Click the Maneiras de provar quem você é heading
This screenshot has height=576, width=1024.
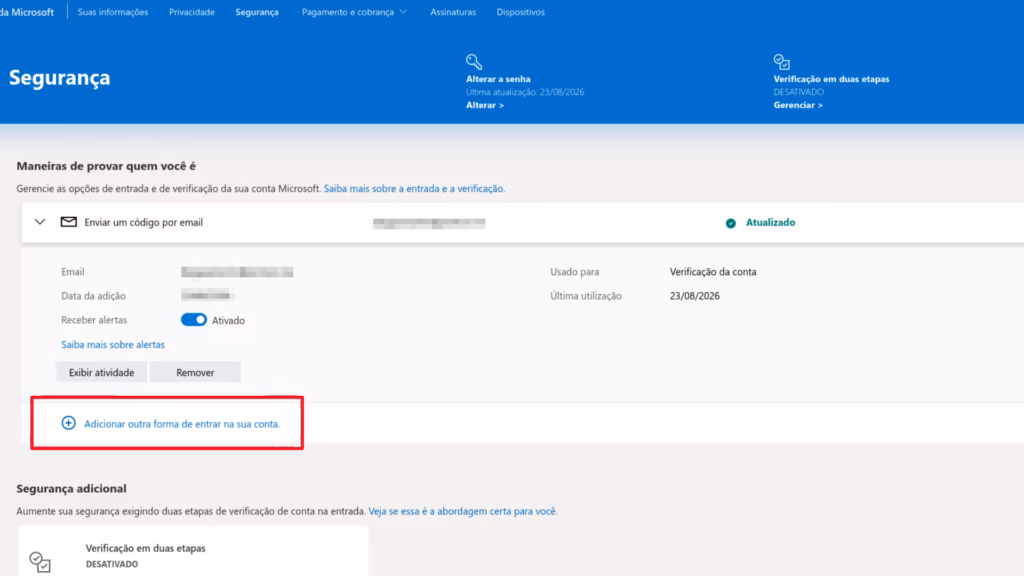point(106,166)
